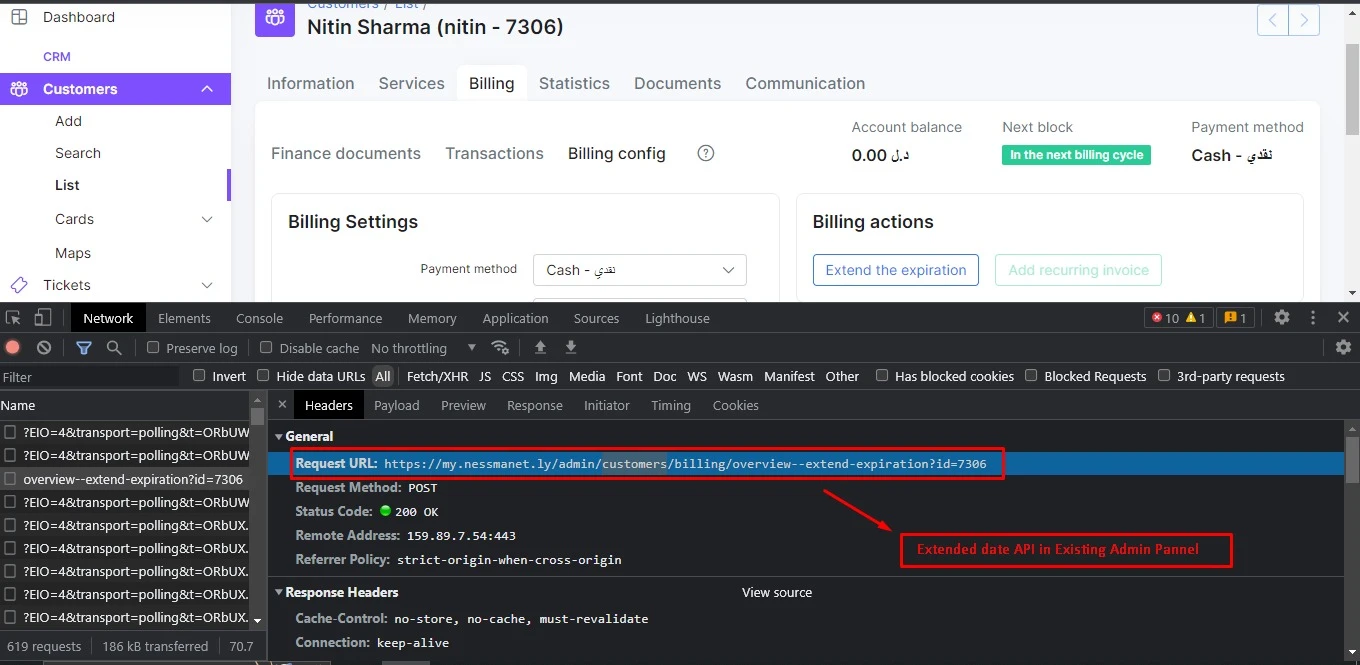Image resolution: width=1360 pixels, height=665 pixels.
Task: Click the Extend the expiration button
Action: point(895,270)
